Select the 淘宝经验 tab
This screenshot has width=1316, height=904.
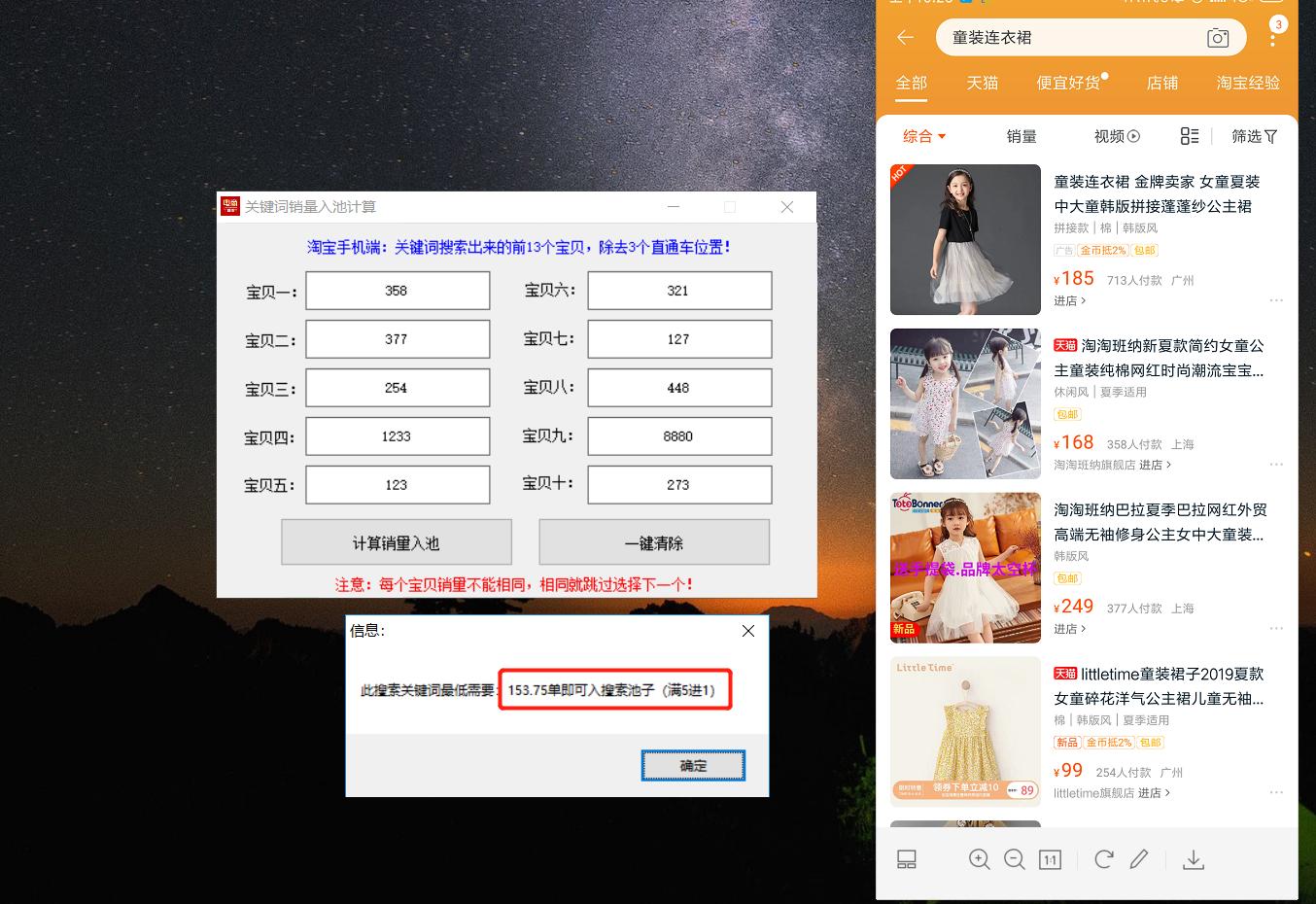pyautogui.click(x=1248, y=84)
